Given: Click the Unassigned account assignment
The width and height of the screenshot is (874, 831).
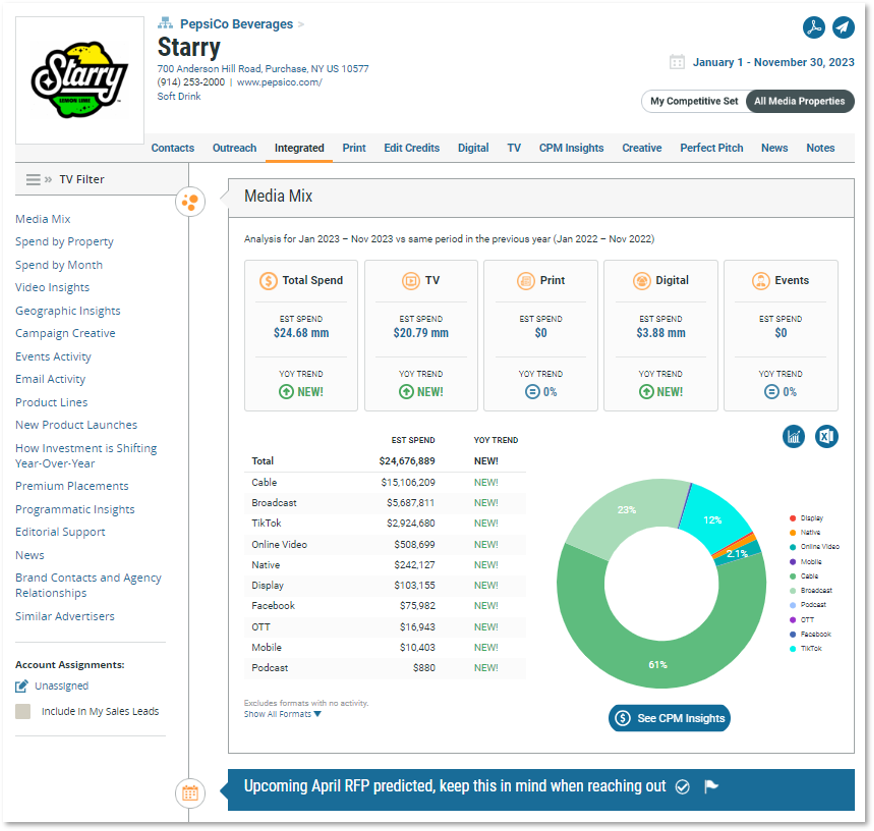Looking at the screenshot, I should click(x=61, y=686).
